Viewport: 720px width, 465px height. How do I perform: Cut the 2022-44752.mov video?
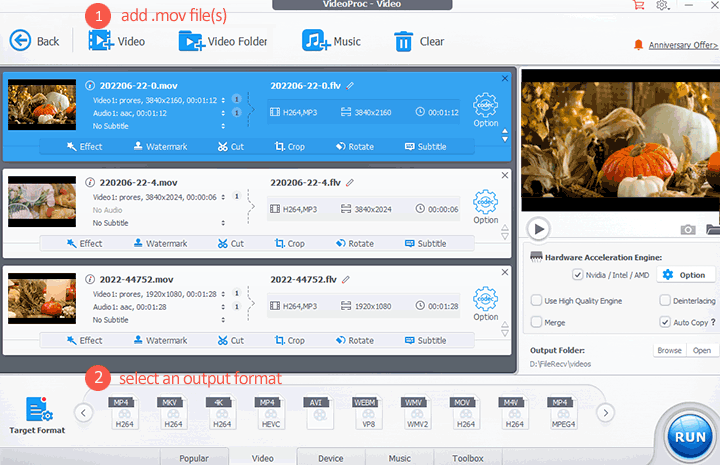pyautogui.click(x=231, y=341)
